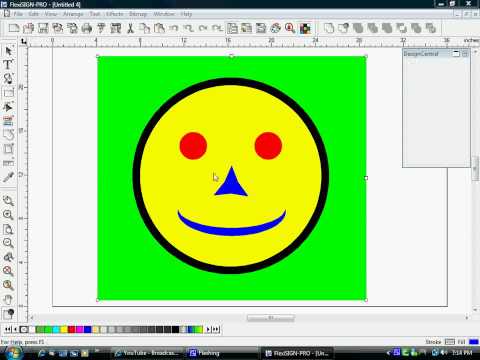Click the red magnifier toolbar icon
This screenshot has height=360, width=480.
(x=290, y=28)
